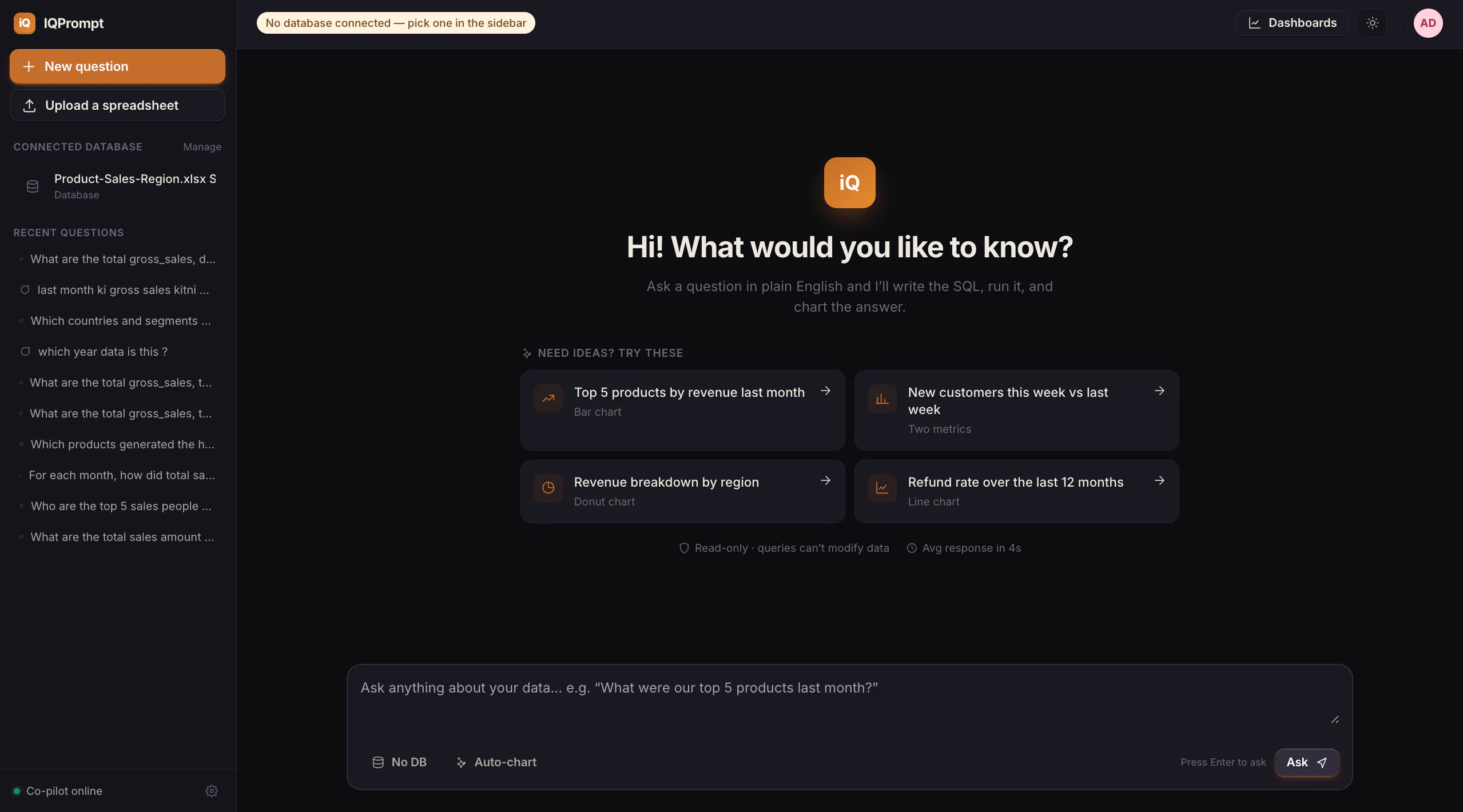This screenshot has width=1463, height=812.
Task: Click trending icon on Top 5 products card
Action: click(x=548, y=399)
